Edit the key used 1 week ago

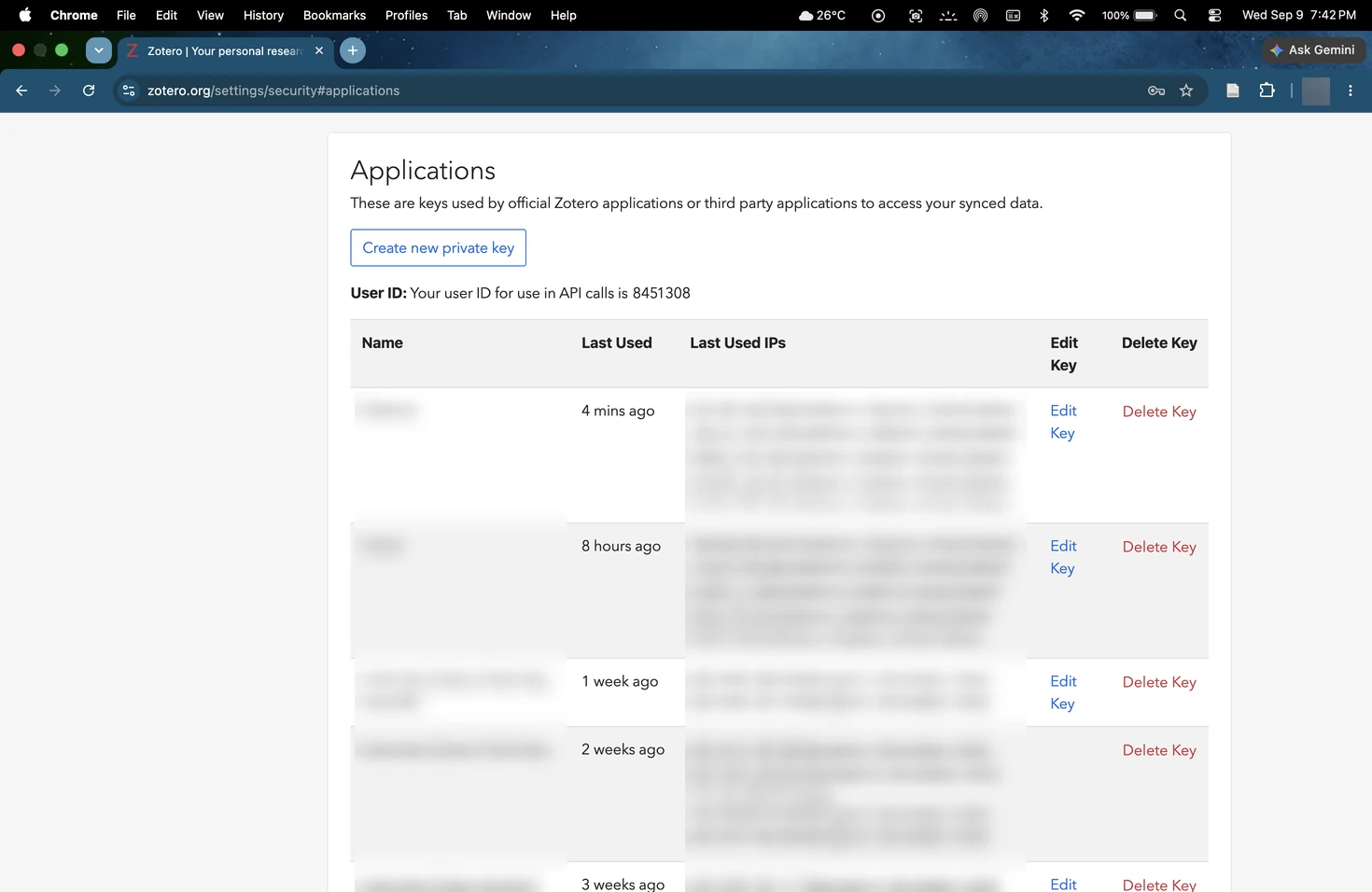coord(1063,692)
